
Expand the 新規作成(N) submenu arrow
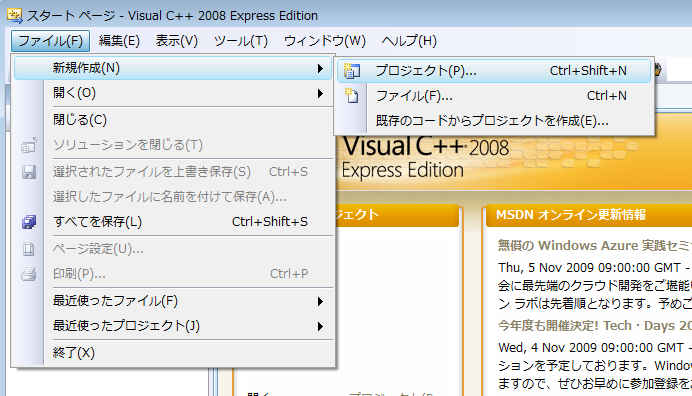320,68
